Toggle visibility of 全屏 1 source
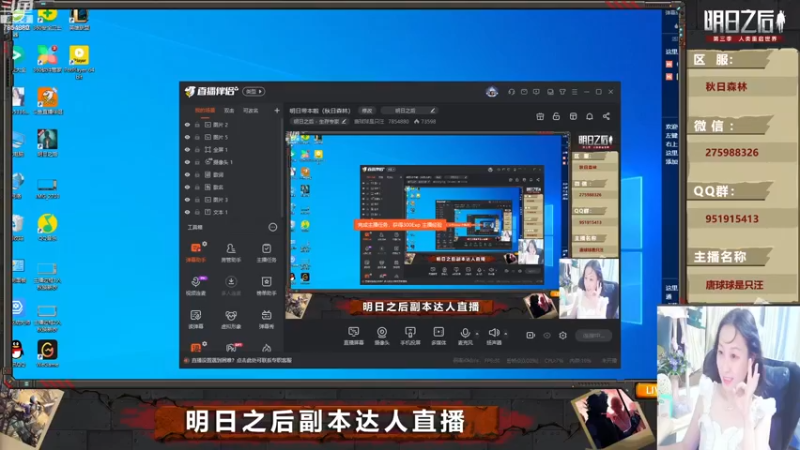The image size is (800, 450). pos(187,149)
